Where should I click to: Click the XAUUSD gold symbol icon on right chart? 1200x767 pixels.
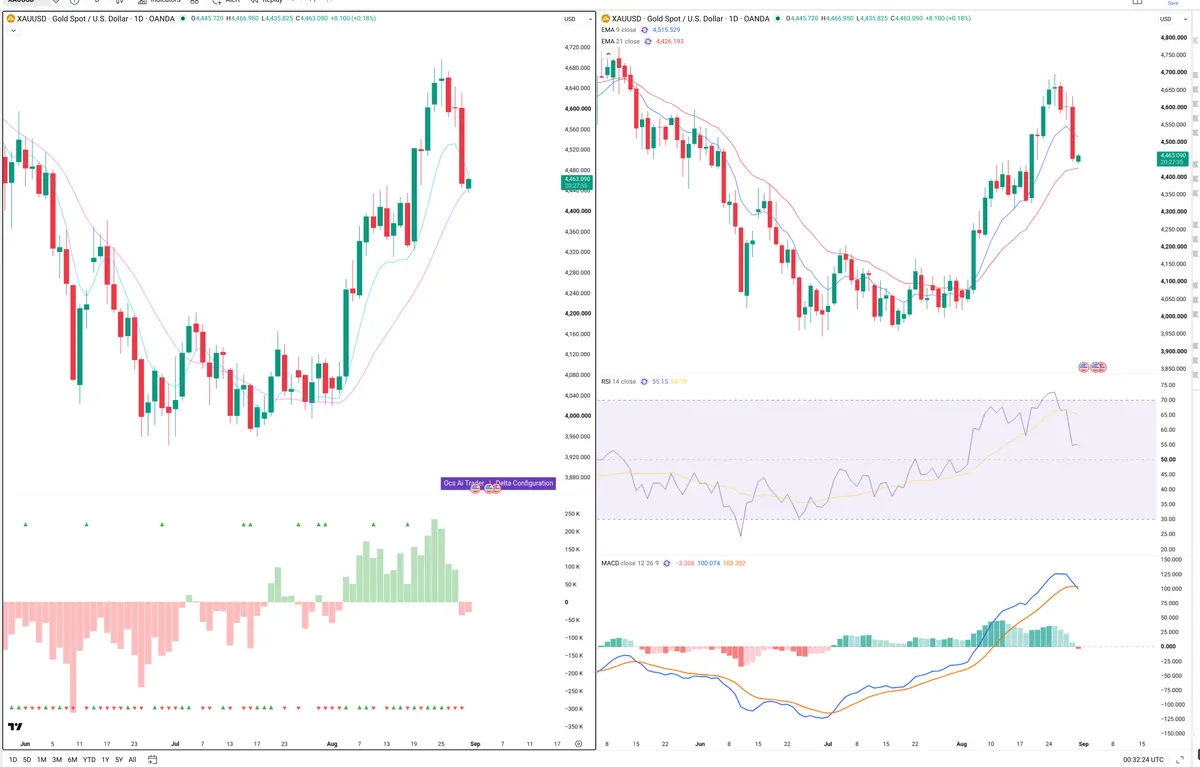[605, 19]
